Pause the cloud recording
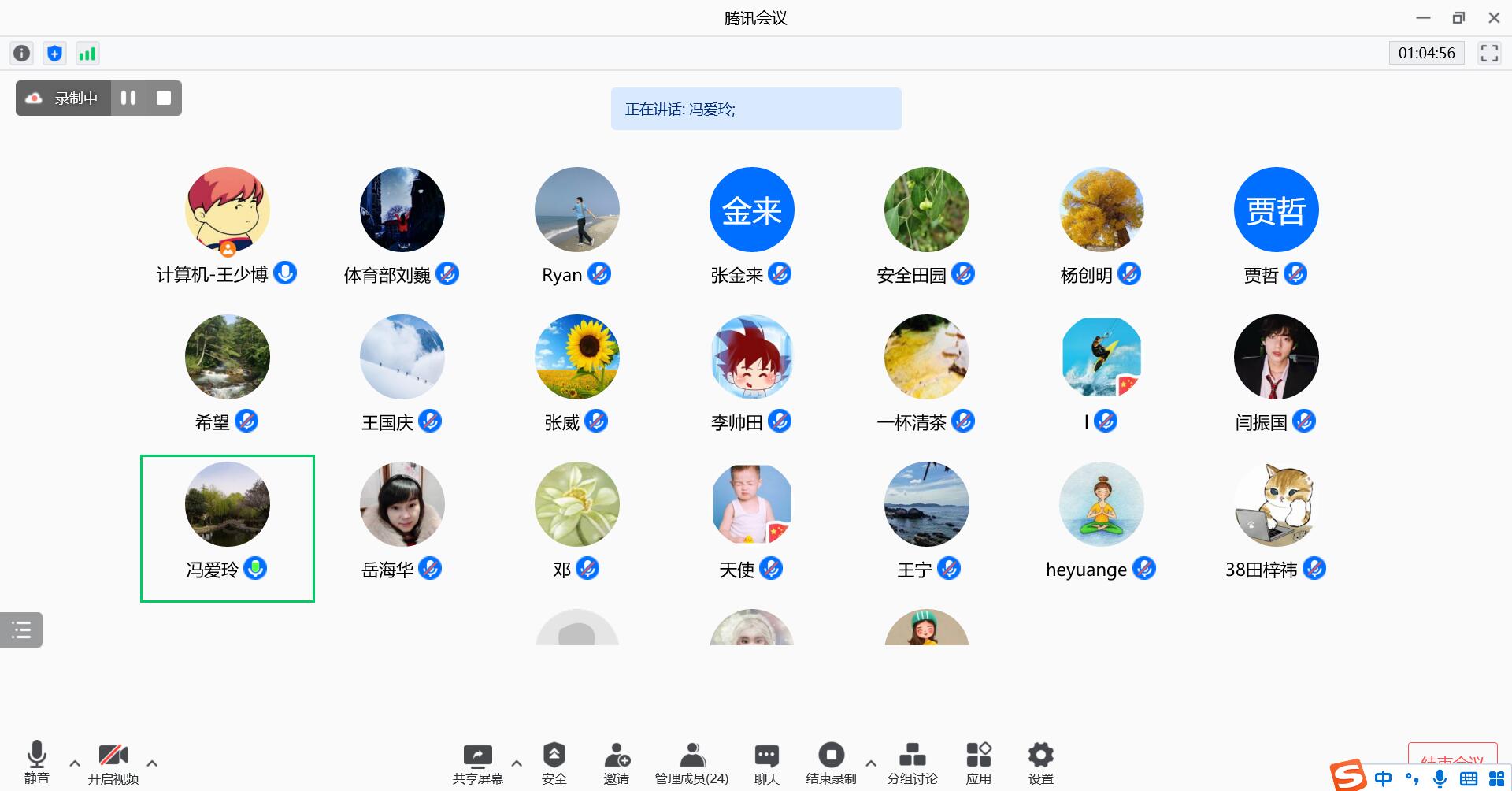This screenshot has width=1512, height=791. click(x=128, y=98)
